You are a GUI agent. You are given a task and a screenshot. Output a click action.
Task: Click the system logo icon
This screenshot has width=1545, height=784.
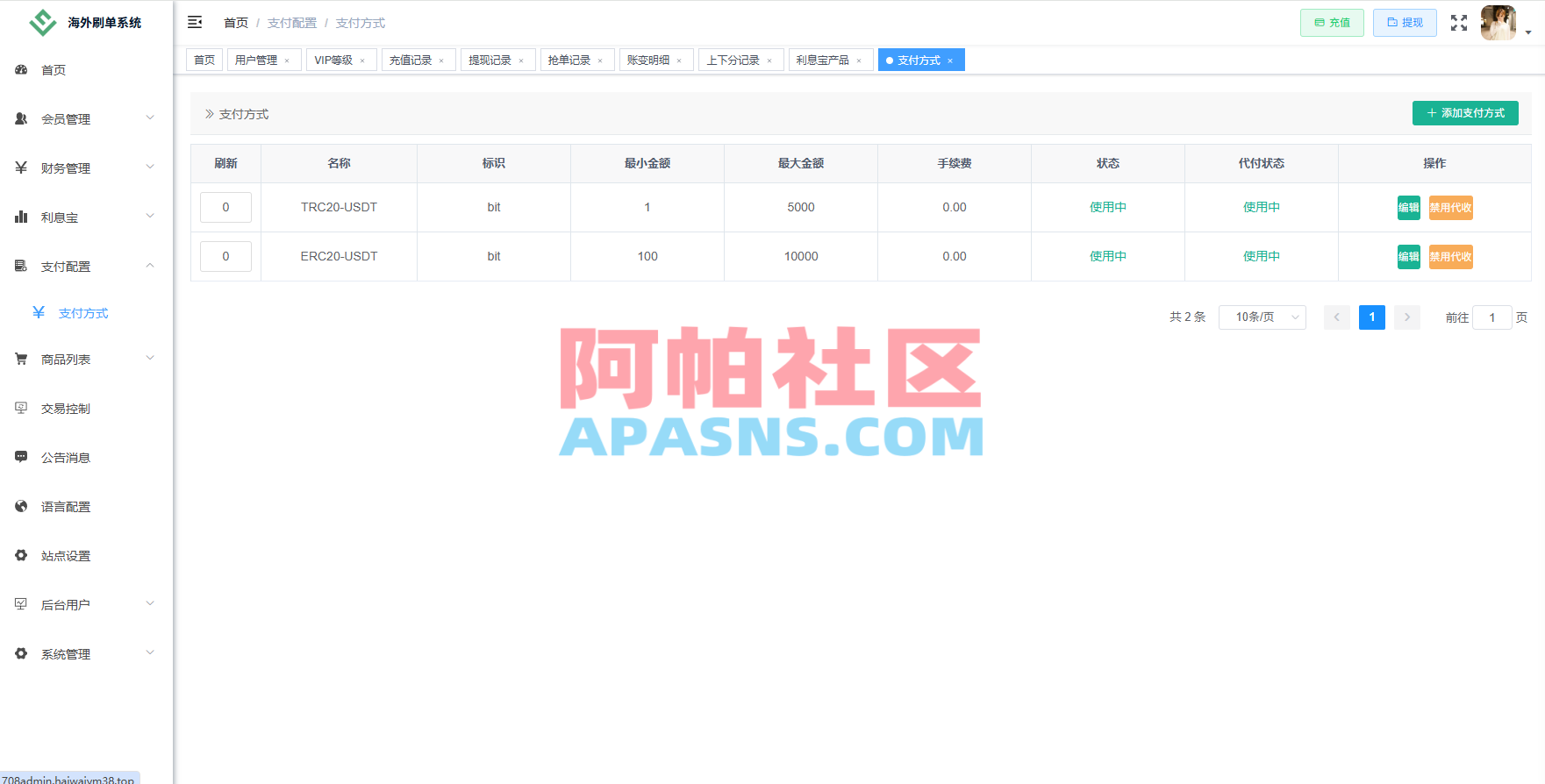[42, 22]
